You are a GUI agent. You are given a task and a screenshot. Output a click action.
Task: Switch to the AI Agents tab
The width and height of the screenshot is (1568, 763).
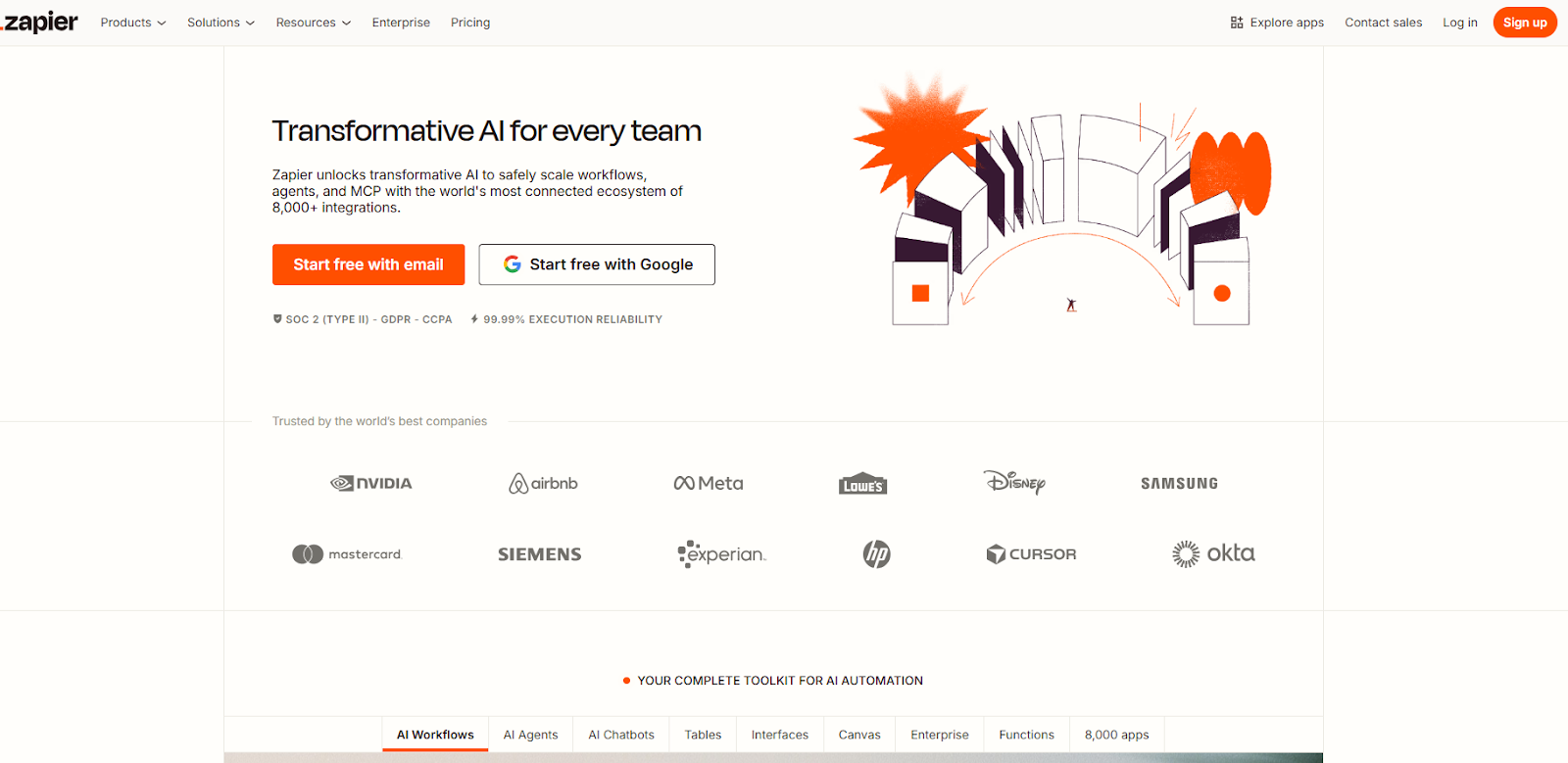point(530,735)
